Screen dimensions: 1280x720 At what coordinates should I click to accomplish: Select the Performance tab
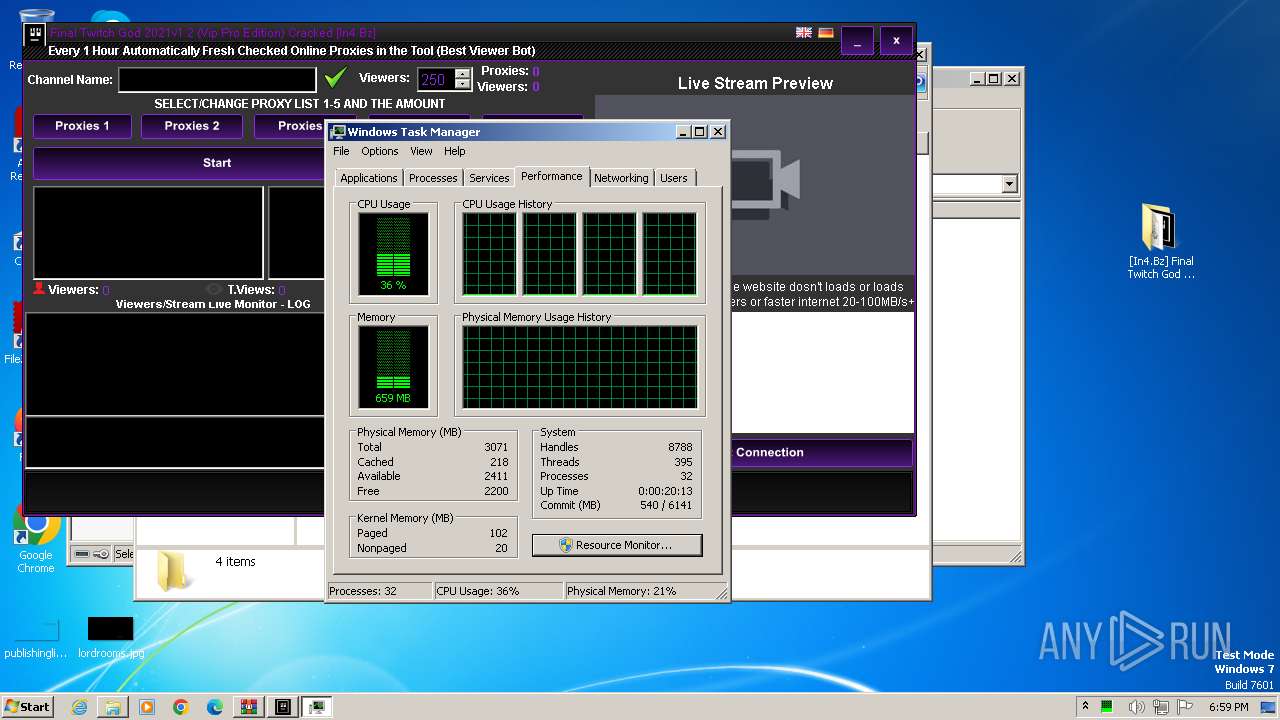point(552,176)
